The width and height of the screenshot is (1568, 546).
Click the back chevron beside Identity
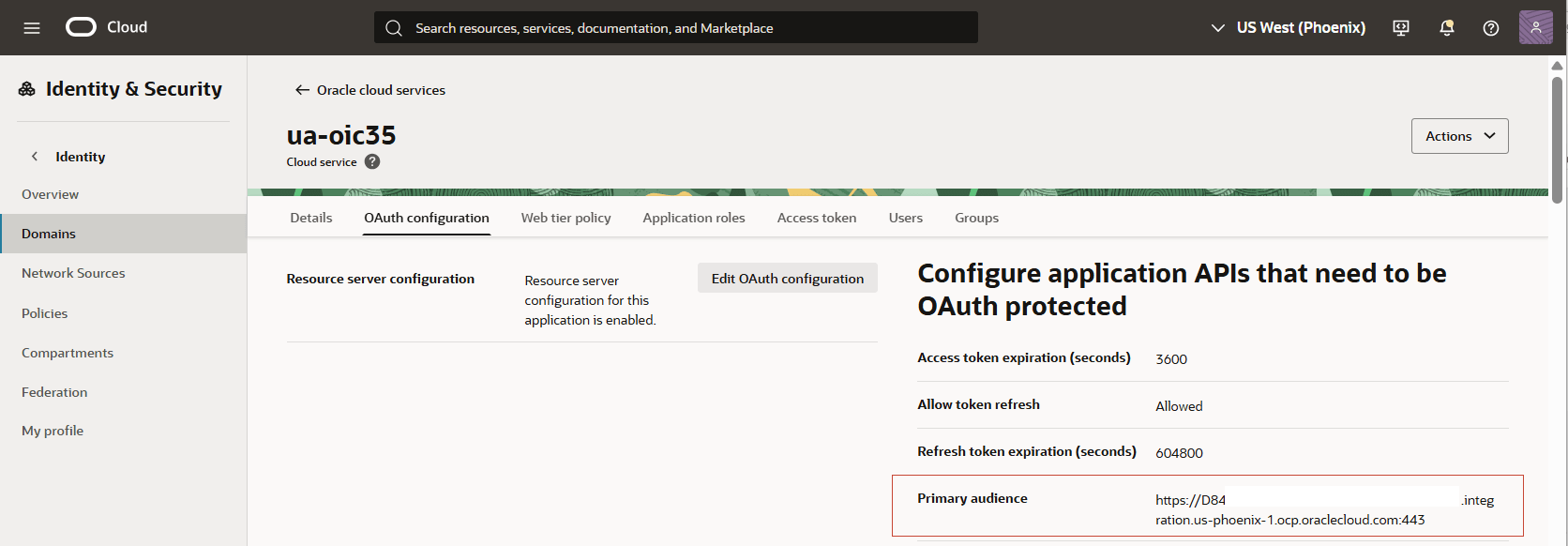(x=35, y=157)
